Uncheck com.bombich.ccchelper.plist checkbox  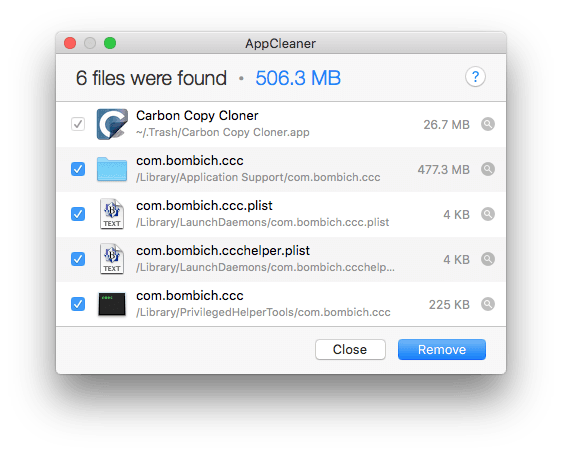coord(78,259)
